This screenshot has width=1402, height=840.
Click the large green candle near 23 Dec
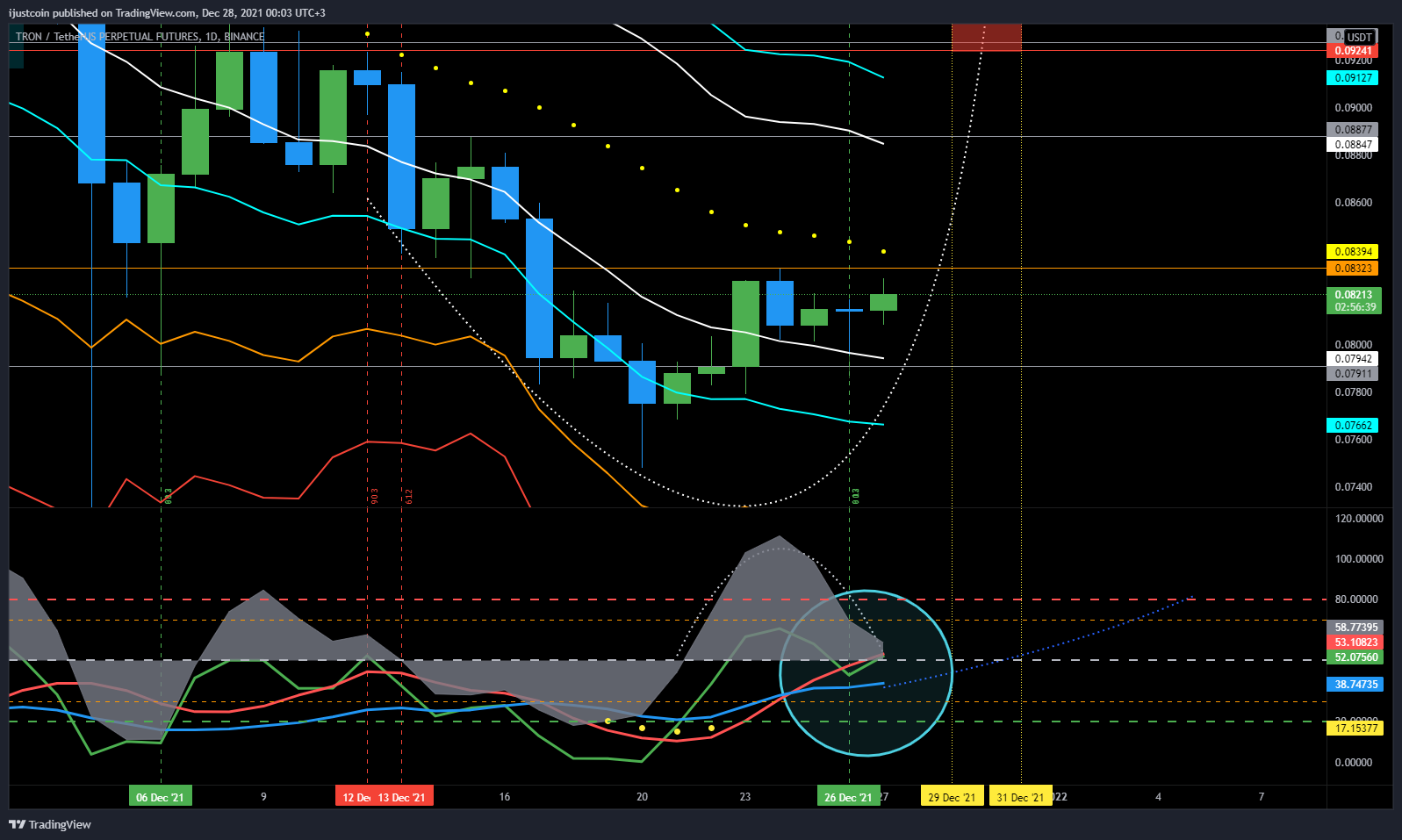pyautogui.click(x=745, y=324)
